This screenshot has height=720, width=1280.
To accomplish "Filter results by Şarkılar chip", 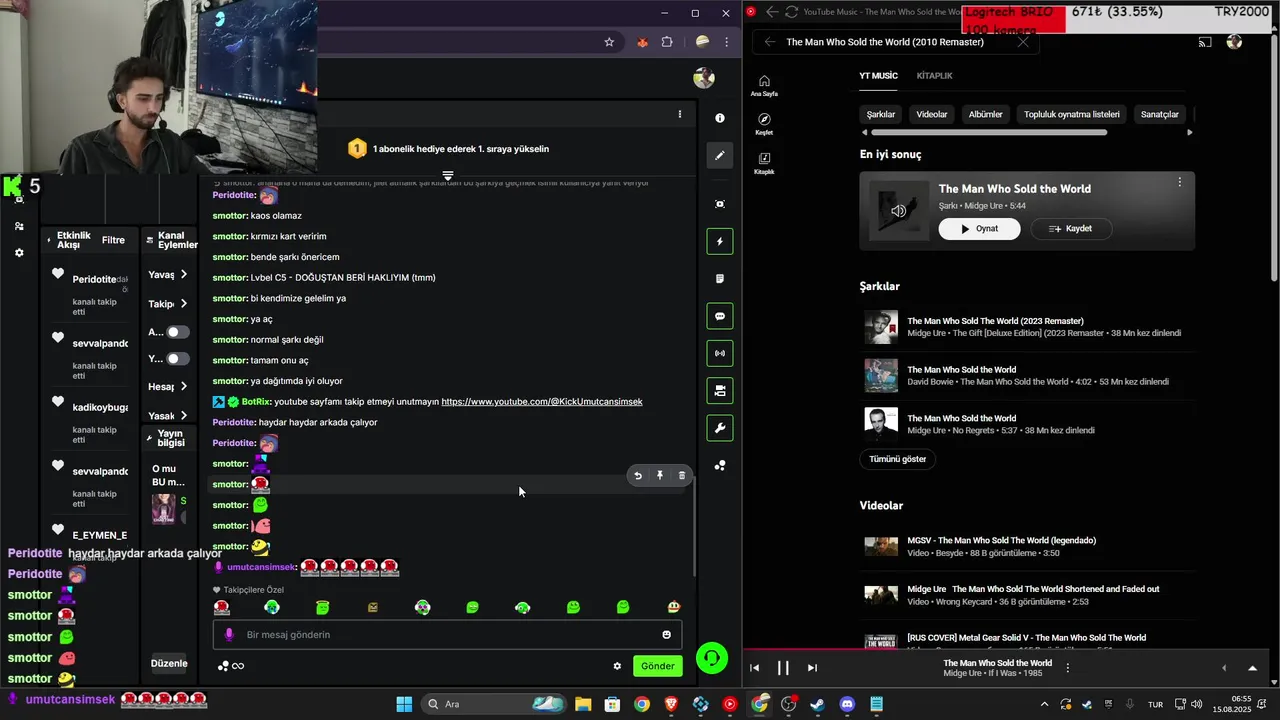I will coord(881,114).
